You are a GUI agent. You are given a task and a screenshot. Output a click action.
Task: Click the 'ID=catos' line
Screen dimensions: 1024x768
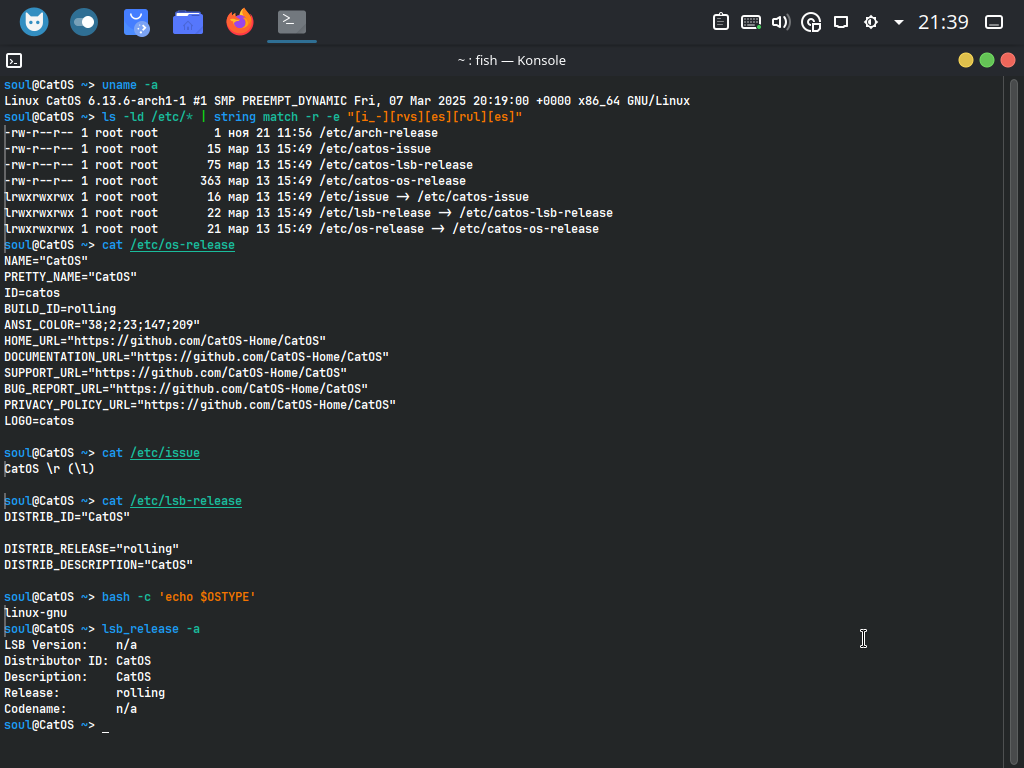pyautogui.click(x=32, y=293)
